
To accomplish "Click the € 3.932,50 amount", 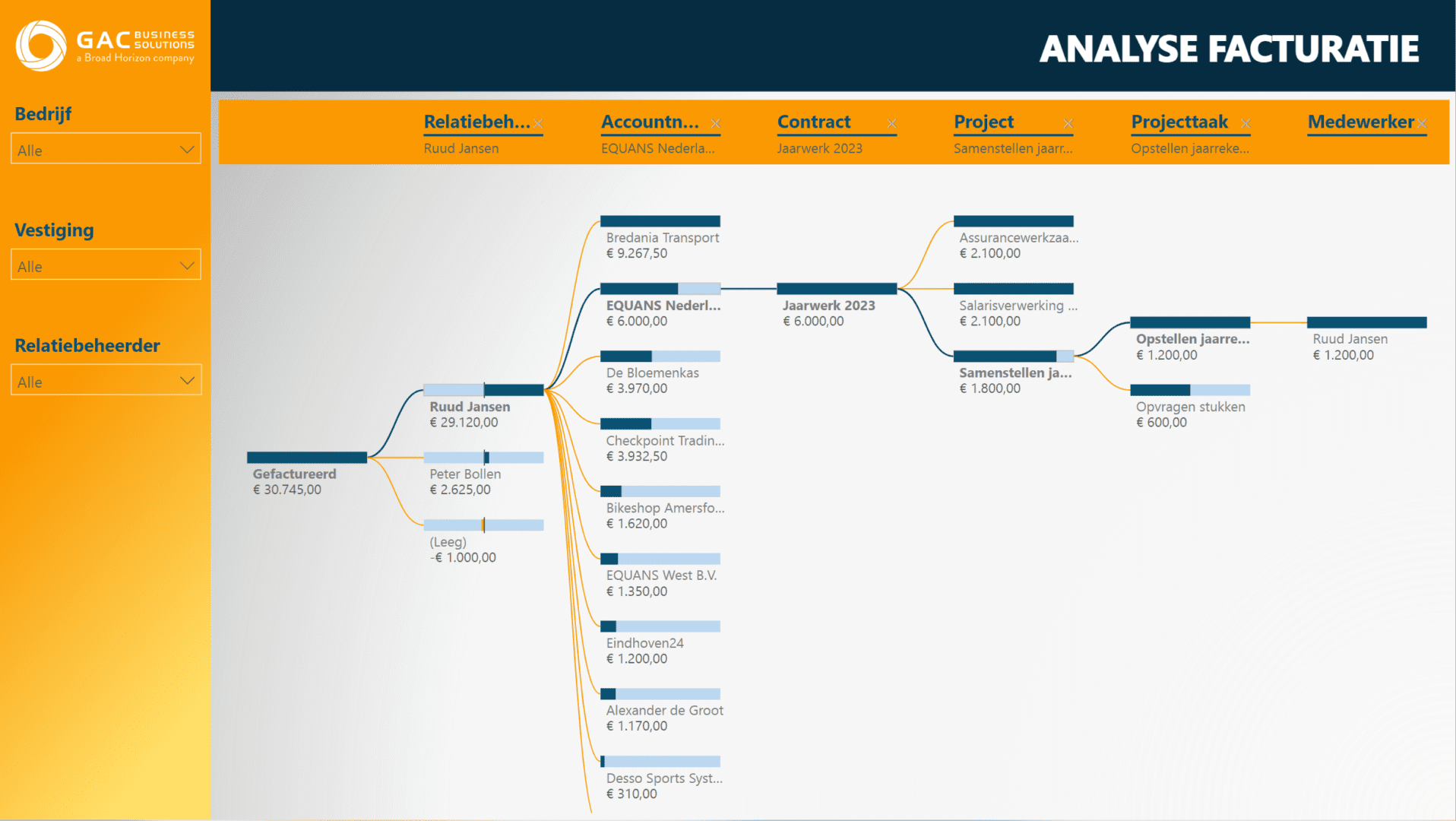I will tap(637, 457).
